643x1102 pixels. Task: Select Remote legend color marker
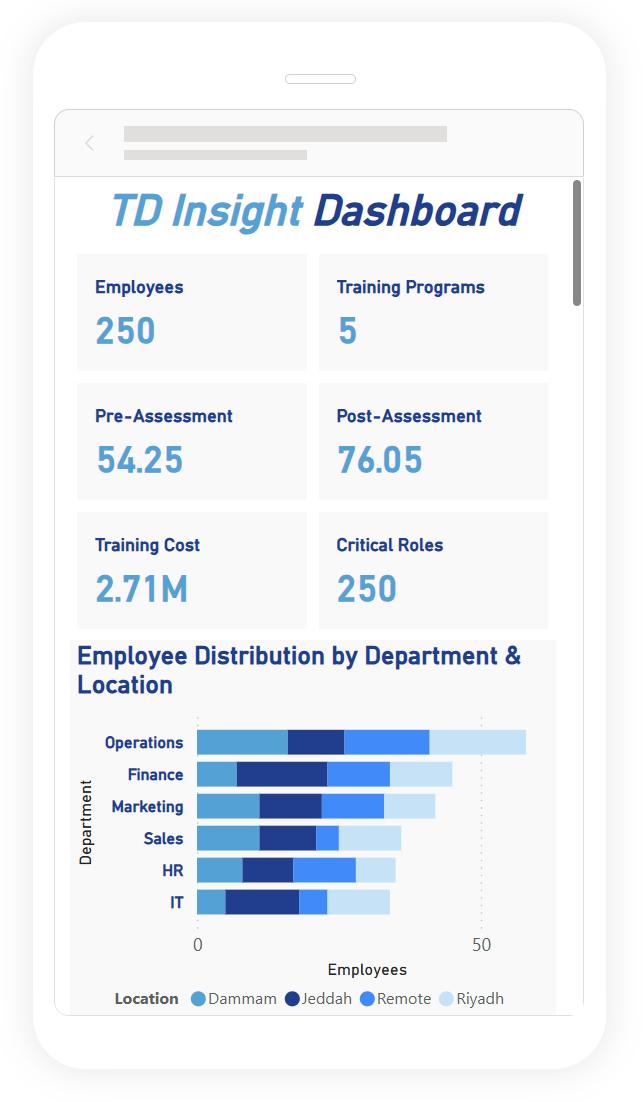coord(367,999)
